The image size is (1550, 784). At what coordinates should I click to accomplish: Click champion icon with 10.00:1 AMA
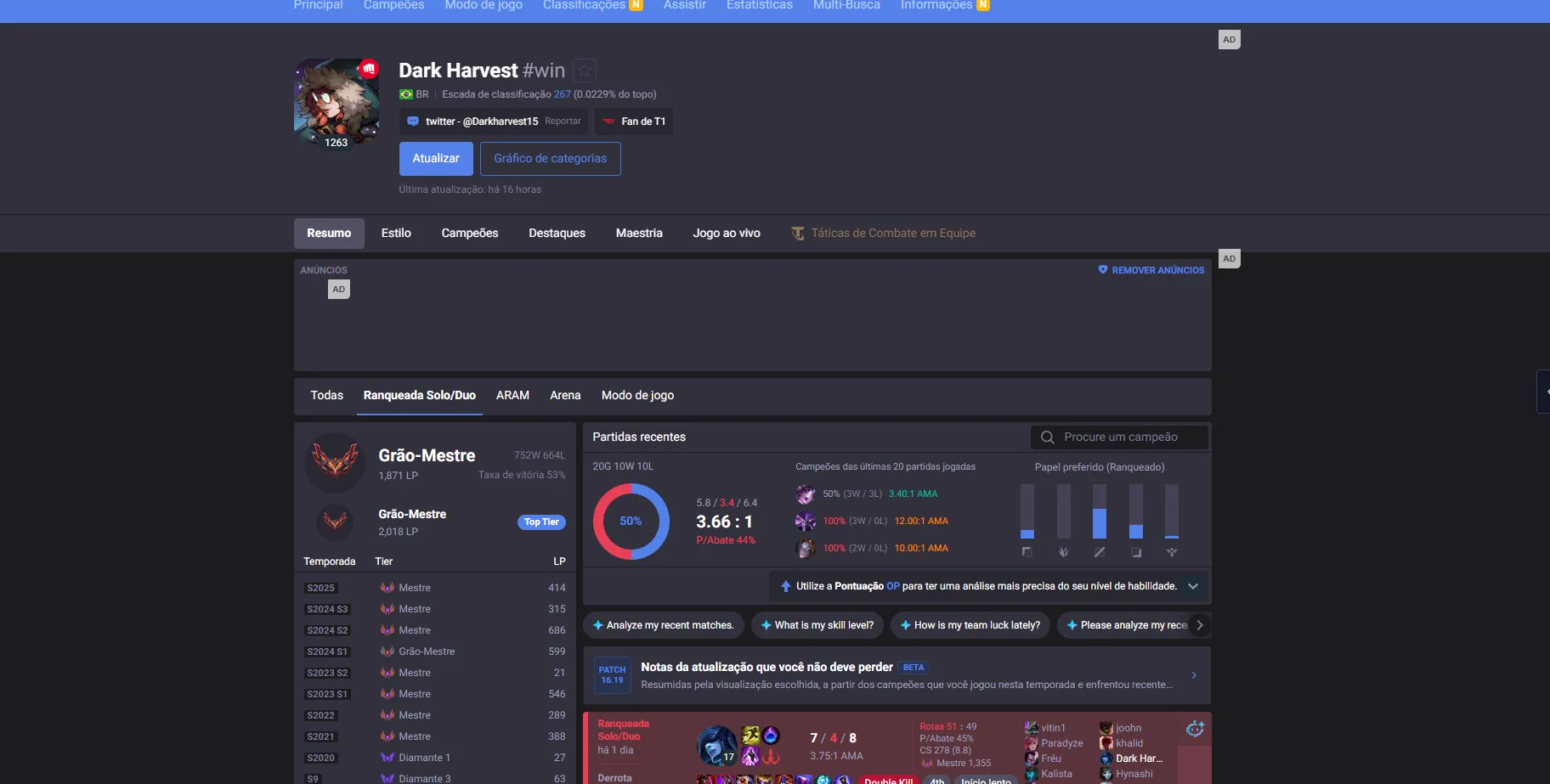(806, 549)
